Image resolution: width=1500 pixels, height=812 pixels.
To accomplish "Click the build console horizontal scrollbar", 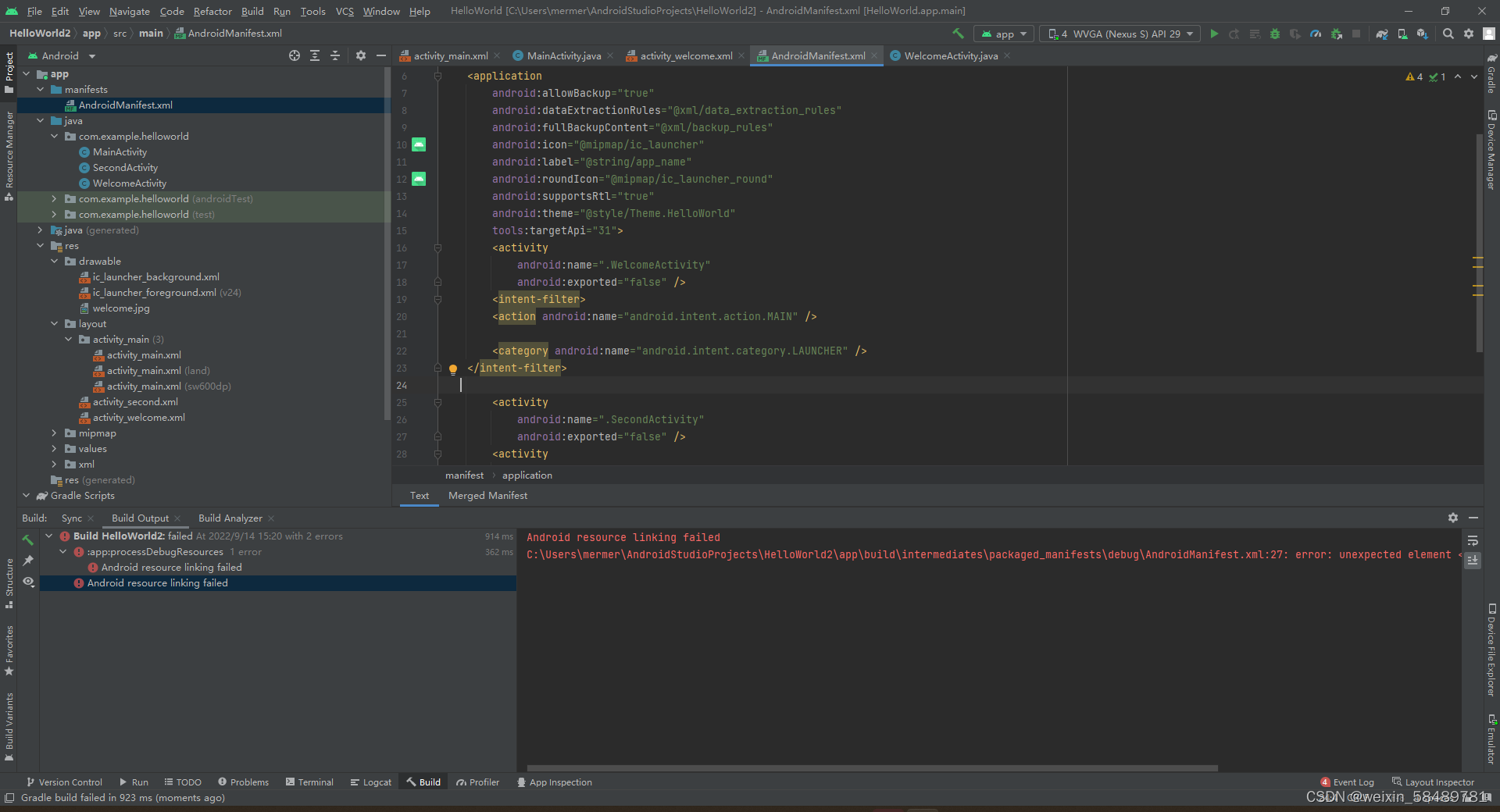I will [x=872, y=768].
